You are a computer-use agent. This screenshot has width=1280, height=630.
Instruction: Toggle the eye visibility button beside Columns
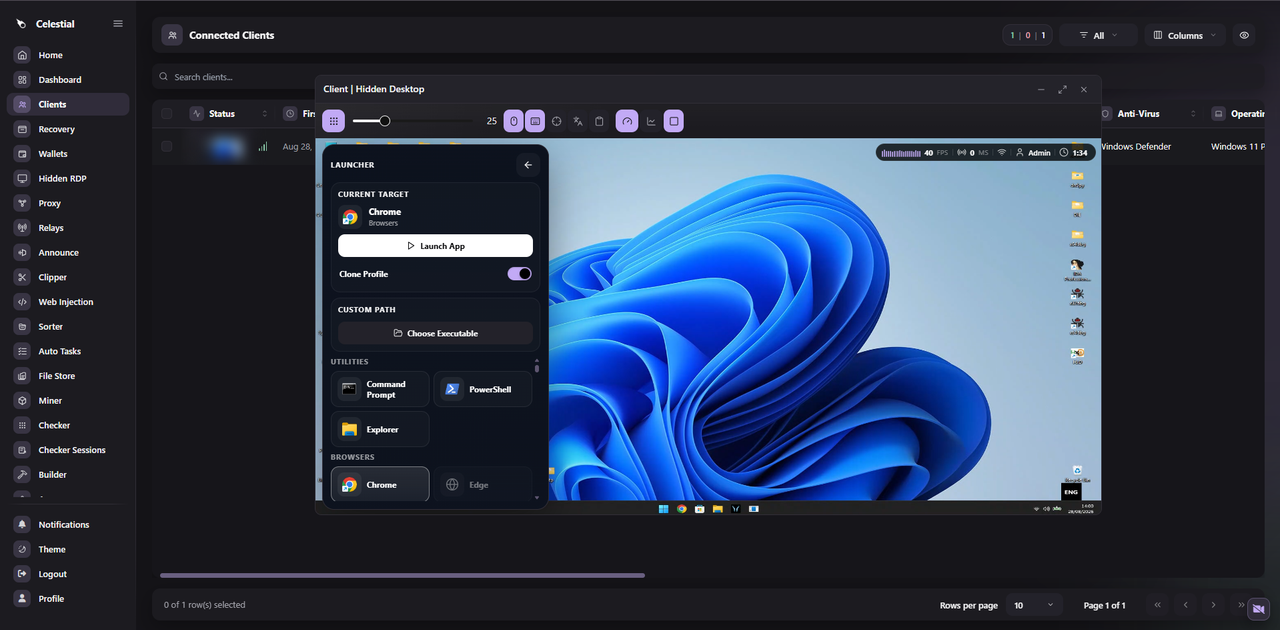click(x=1245, y=35)
